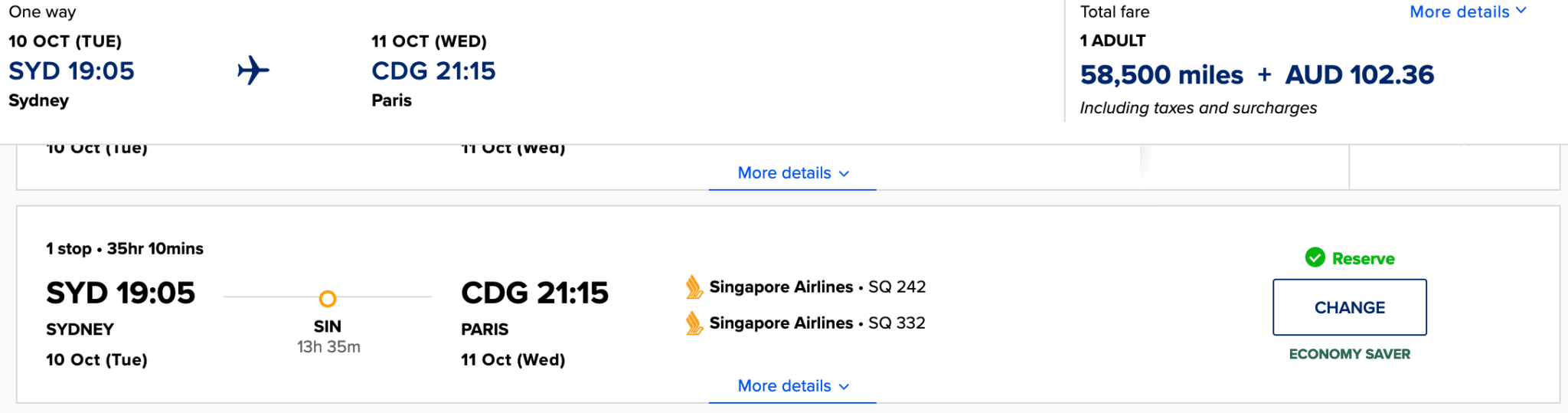Click the Singapore Airlines logo beside SQ 332
Screen dimensions: 1568x413
pyautogui.click(x=694, y=323)
